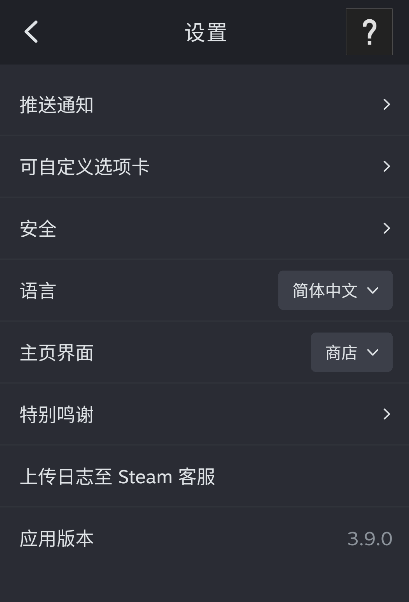
Task: Open the 安全 settings page
Action: tap(204, 228)
